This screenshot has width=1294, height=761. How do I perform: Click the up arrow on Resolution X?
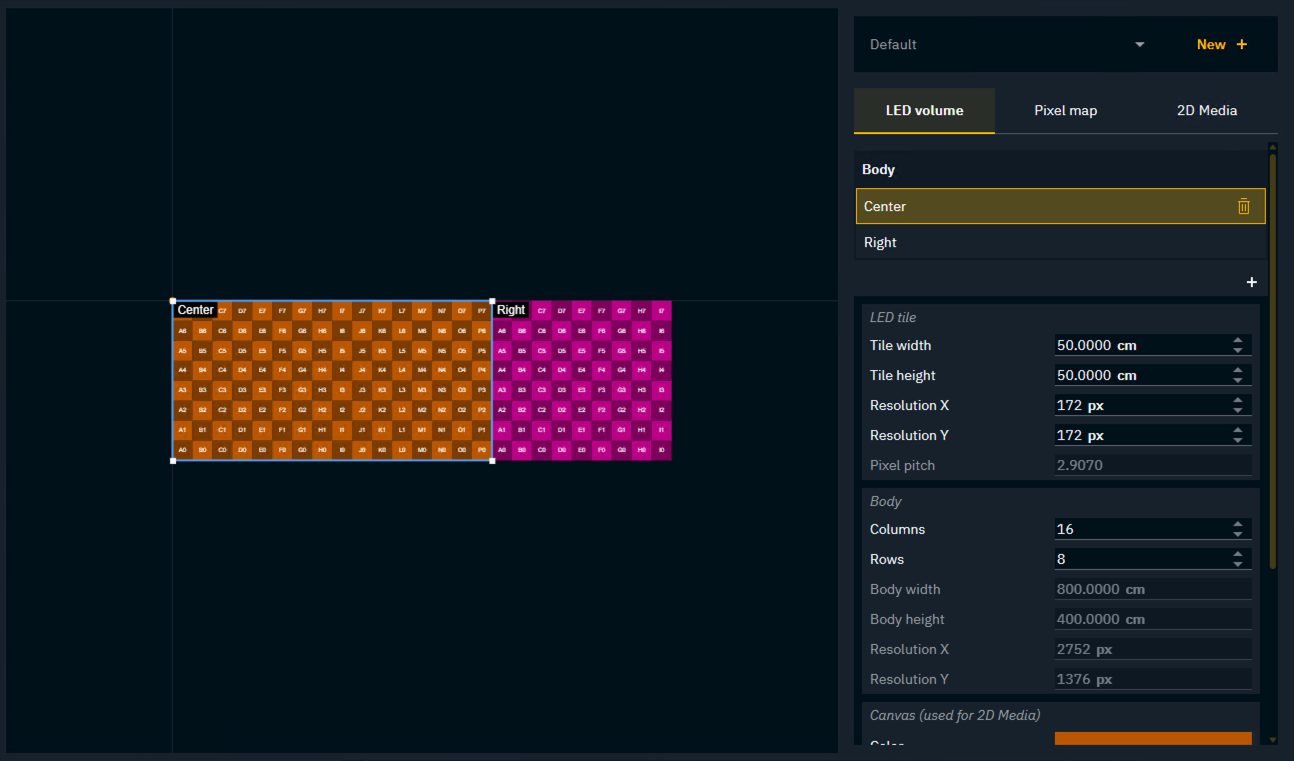(1240, 401)
